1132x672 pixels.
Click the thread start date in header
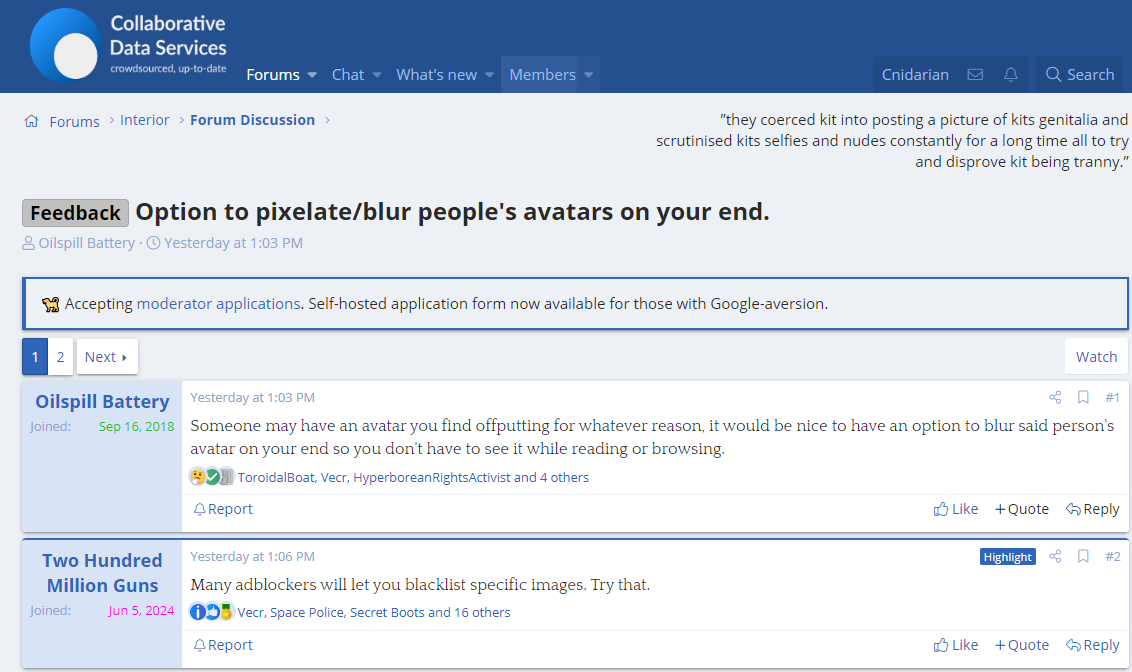(233, 243)
